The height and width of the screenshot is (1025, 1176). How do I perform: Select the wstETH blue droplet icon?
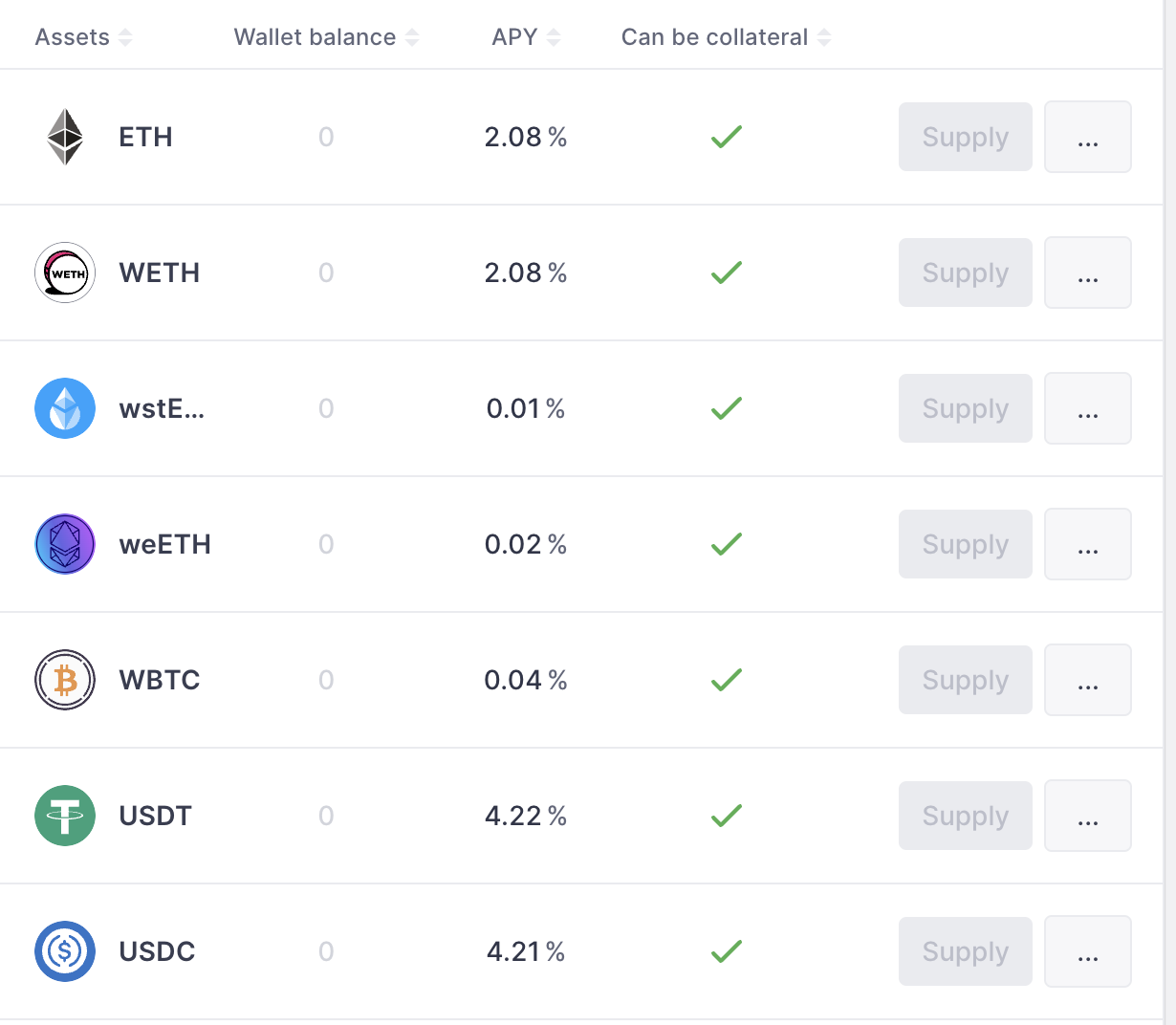(x=65, y=408)
